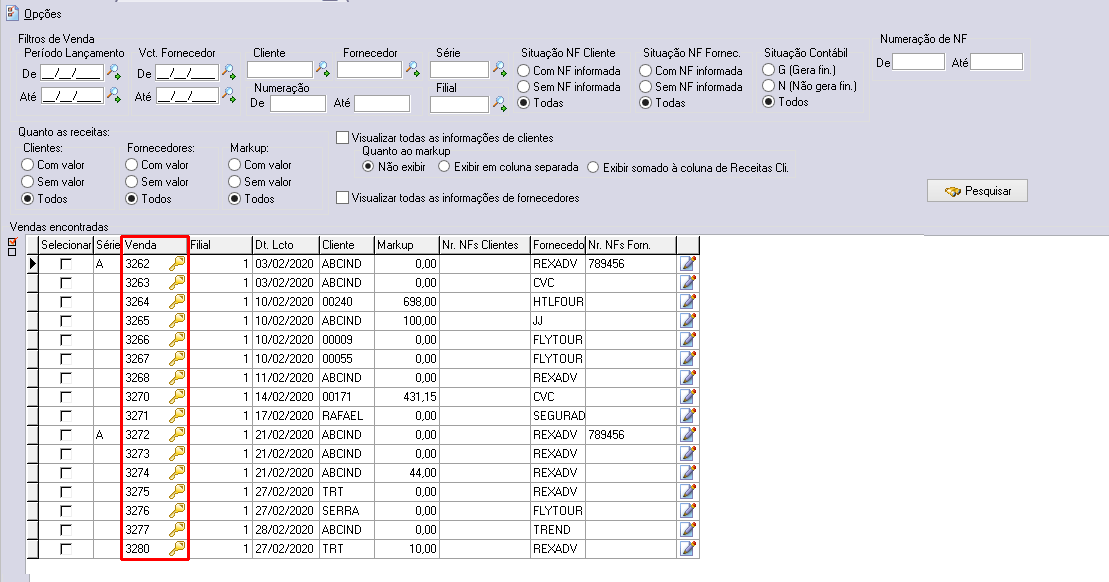Click key icon for venda 3280
Viewport: 1109px width, 582px height.
pos(177,548)
